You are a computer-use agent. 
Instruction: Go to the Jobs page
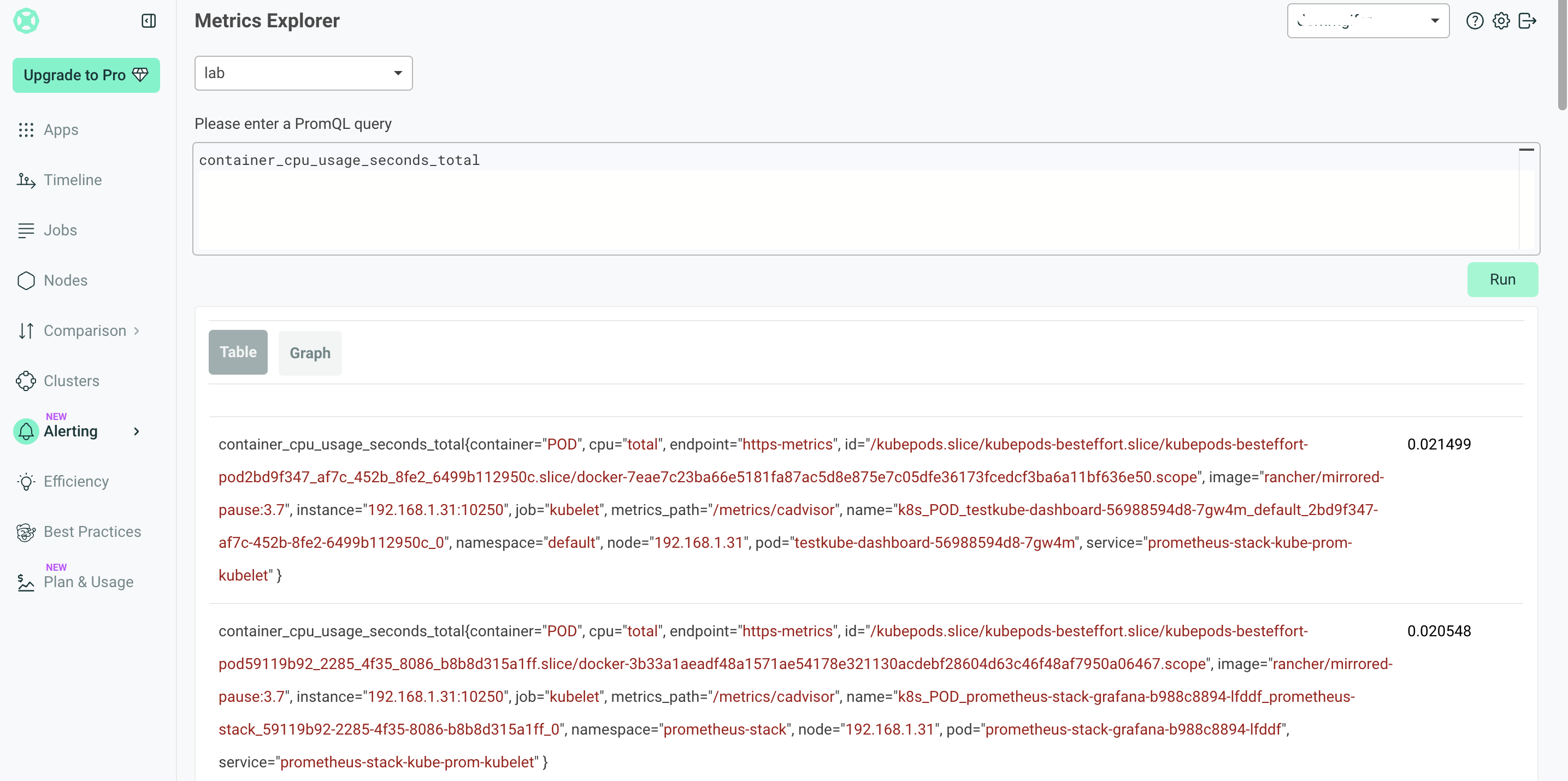[60, 230]
